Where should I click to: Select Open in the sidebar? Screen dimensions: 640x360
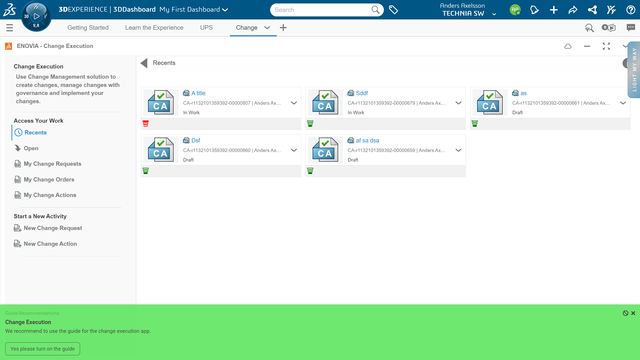coord(31,148)
